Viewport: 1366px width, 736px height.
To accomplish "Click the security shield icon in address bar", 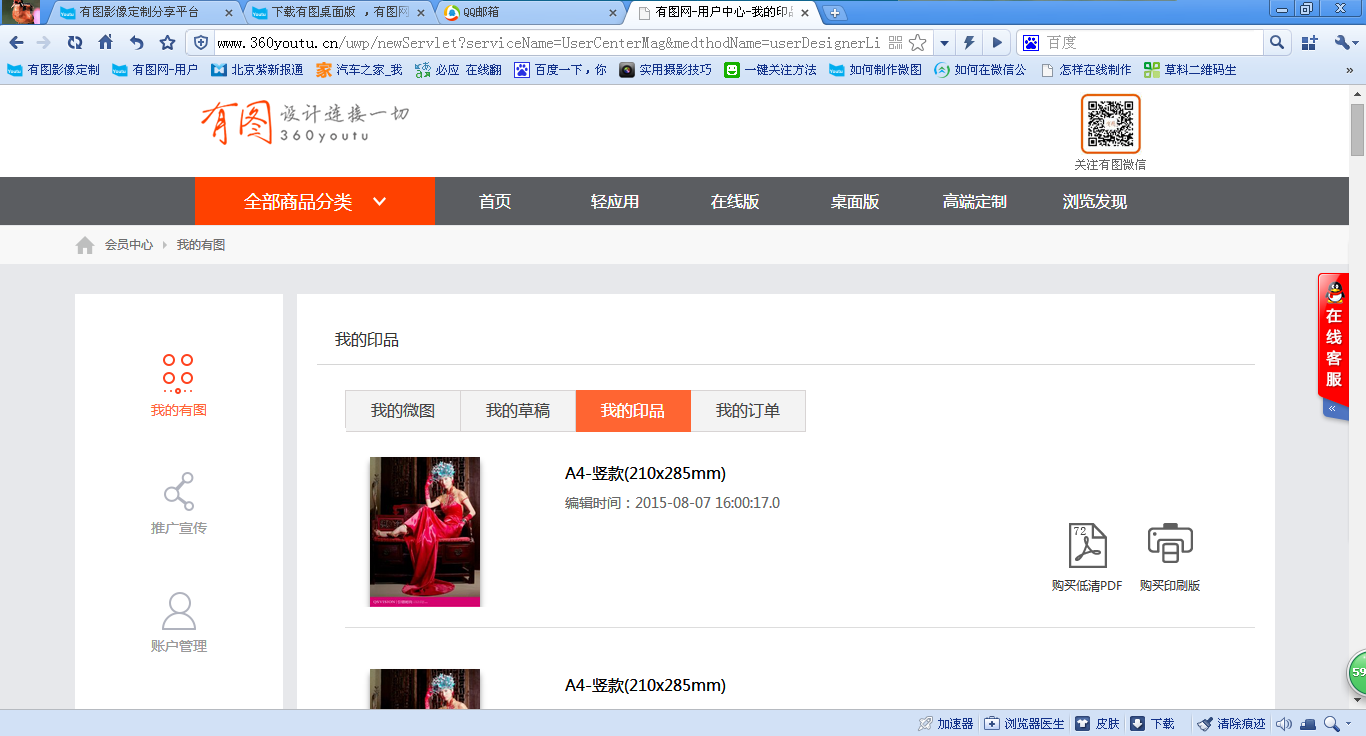I will pyautogui.click(x=201, y=43).
